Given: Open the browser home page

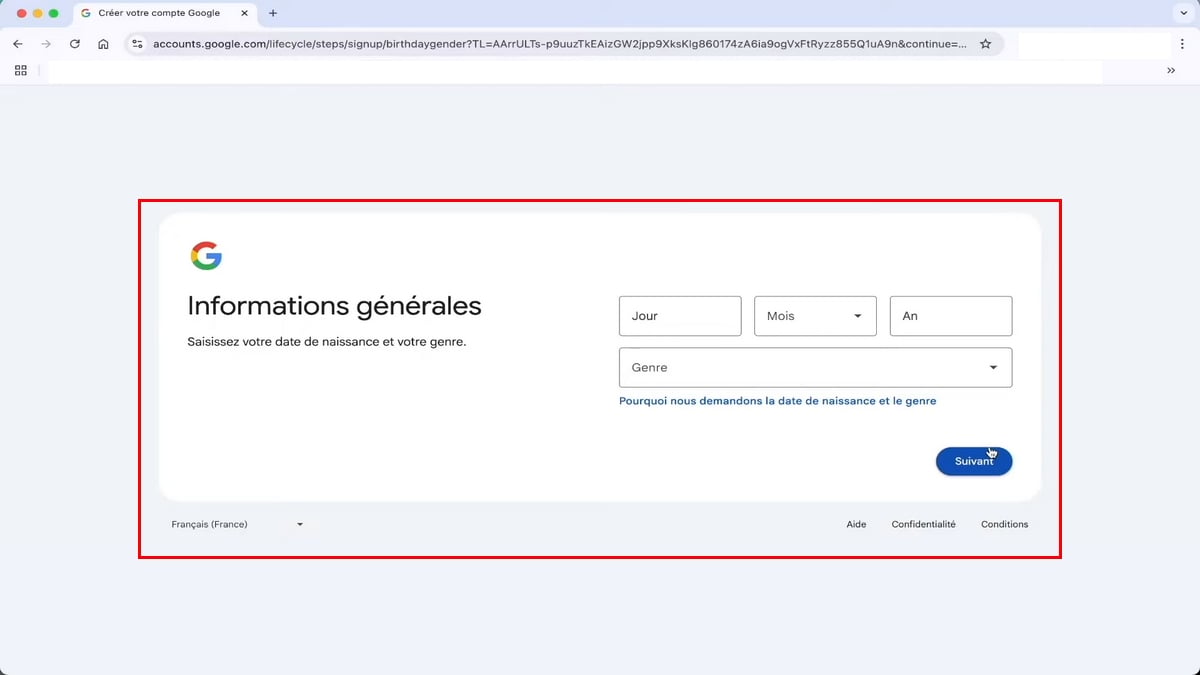Looking at the screenshot, I should (103, 44).
